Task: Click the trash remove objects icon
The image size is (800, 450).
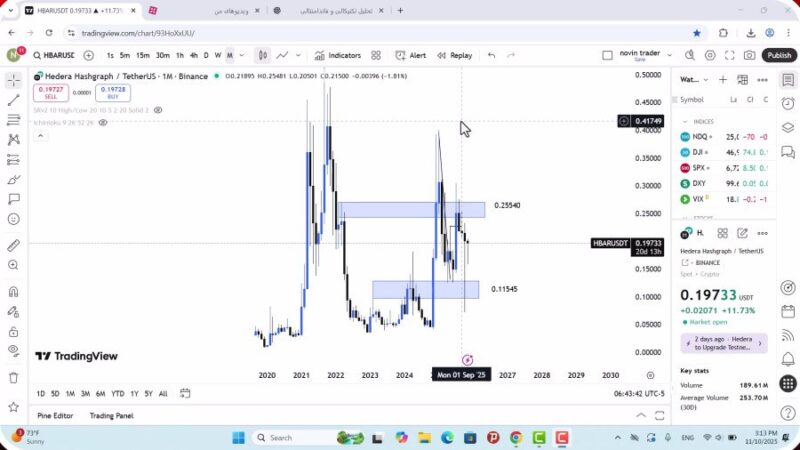Action: click(13, 377)
